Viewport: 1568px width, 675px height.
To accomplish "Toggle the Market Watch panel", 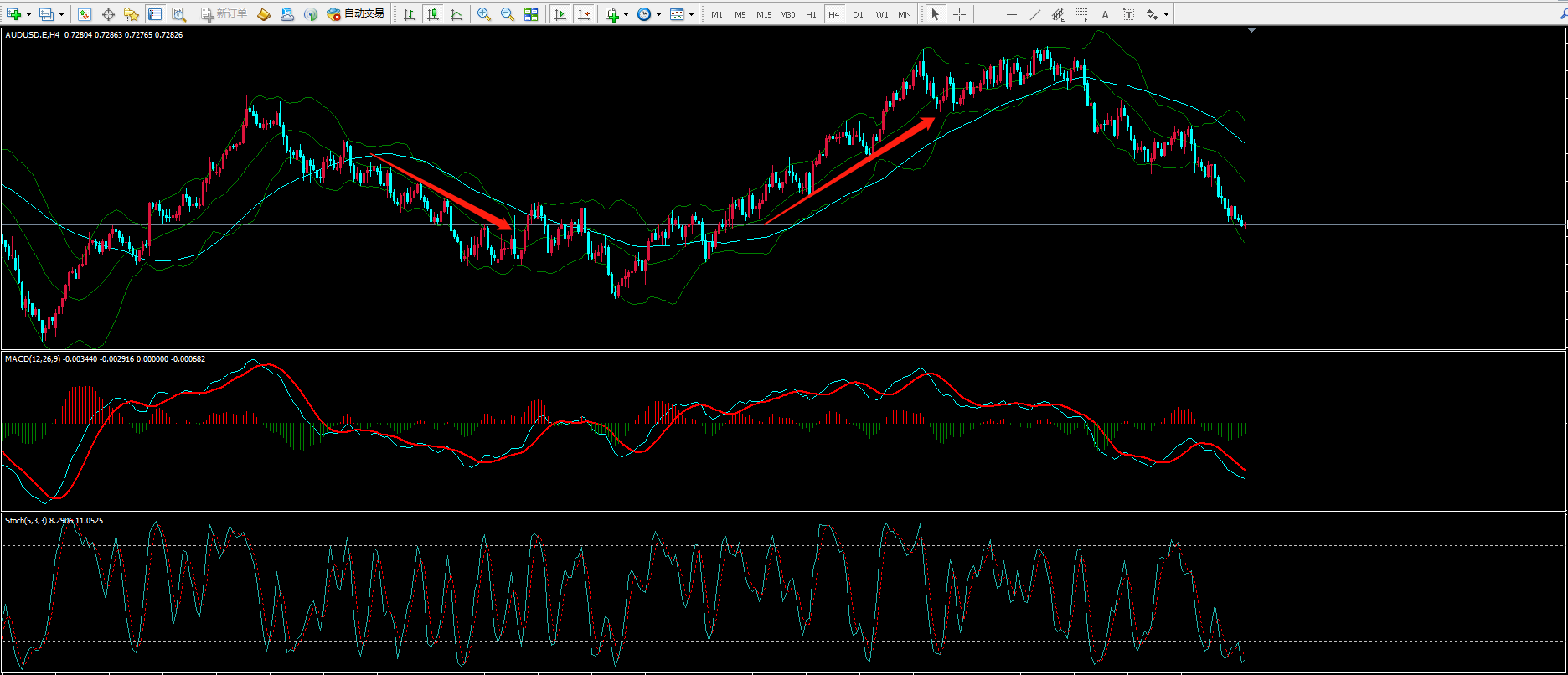I will 85,14.
